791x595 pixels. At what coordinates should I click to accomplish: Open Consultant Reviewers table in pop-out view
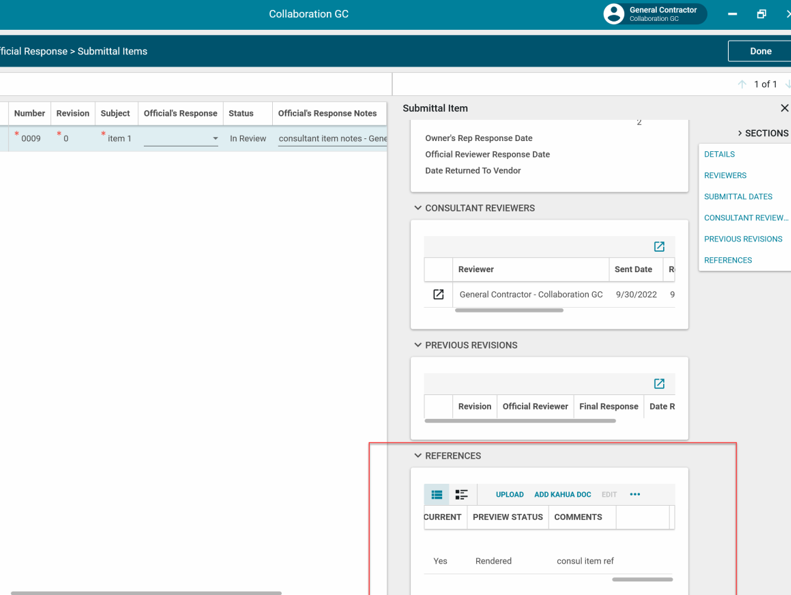tap(659, 246)
